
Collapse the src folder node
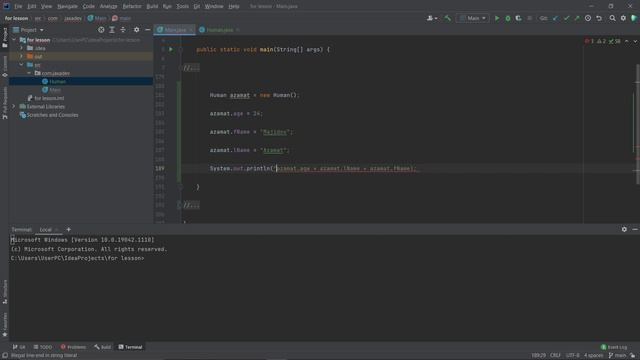[x=22, y=65]
